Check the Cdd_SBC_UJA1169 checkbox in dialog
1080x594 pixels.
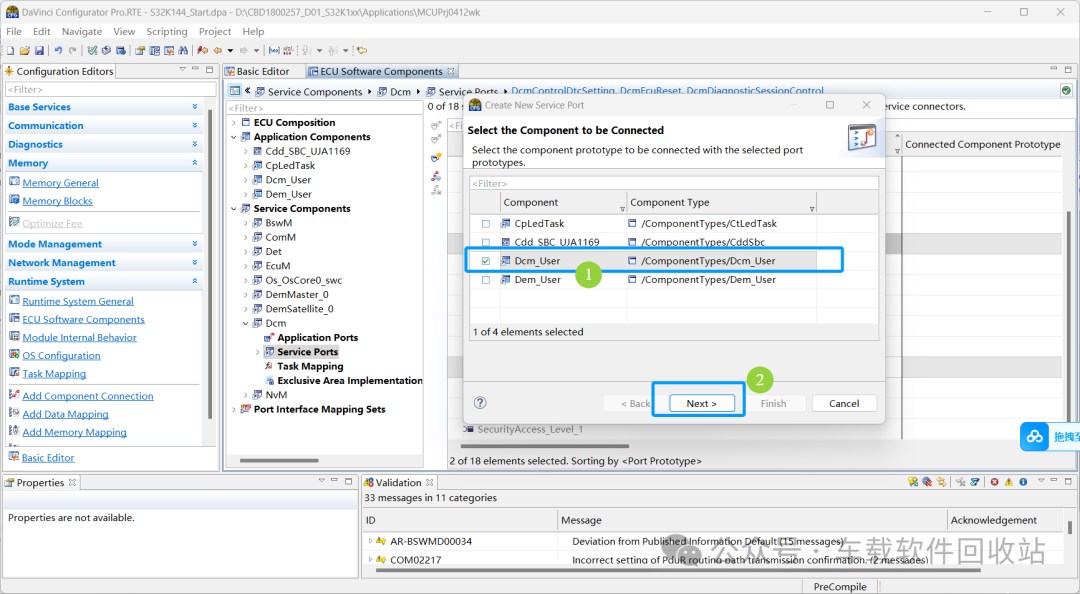tap(486, 243)
